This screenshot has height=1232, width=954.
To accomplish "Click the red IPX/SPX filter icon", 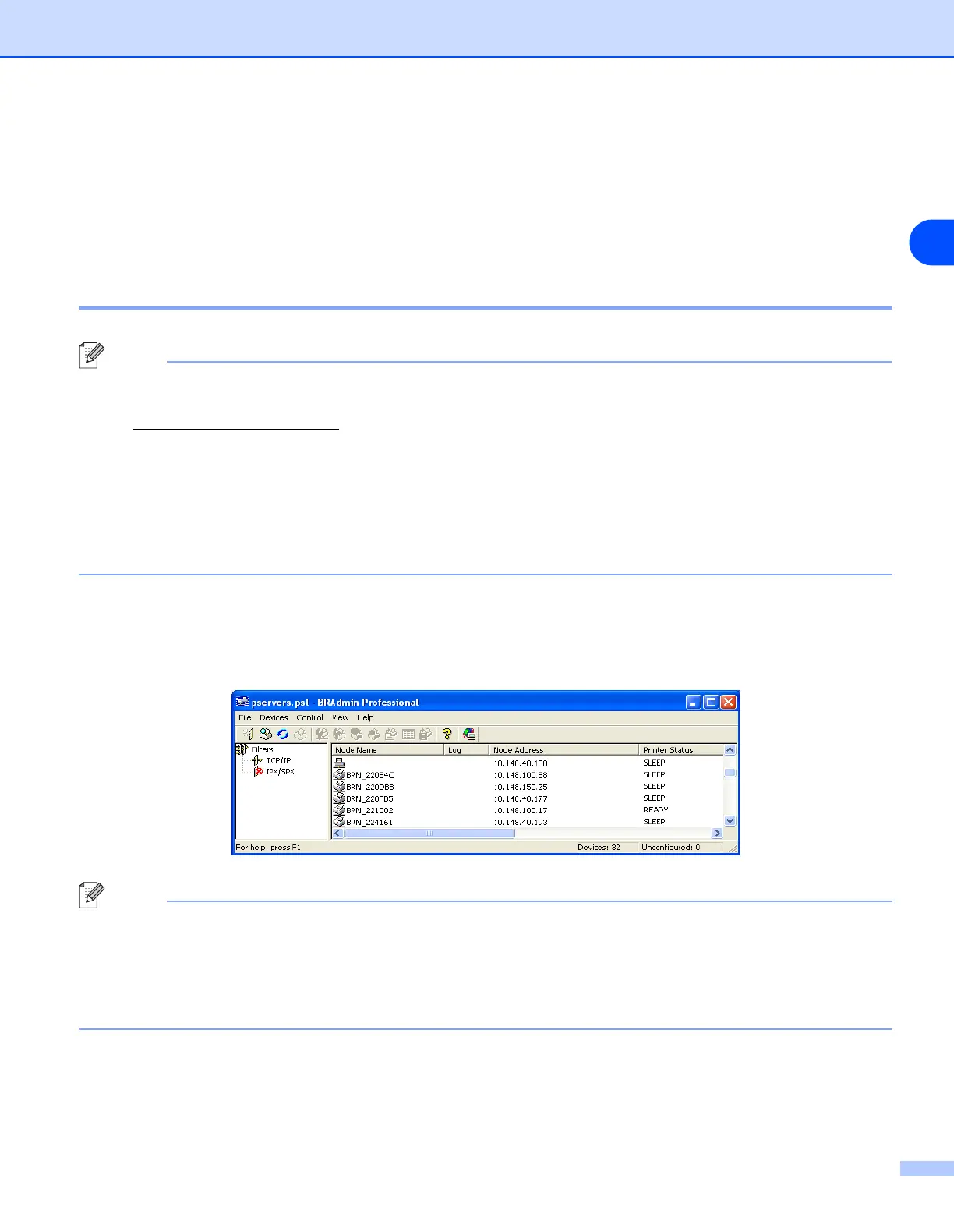I will (x=258, y=771).
